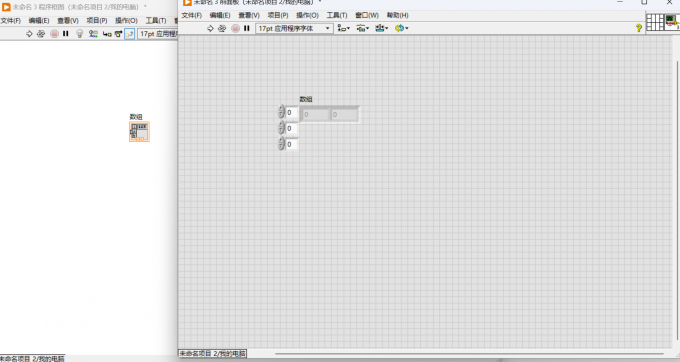Toggle Retain Wire Values in the block diagram toolbar
Viewport: 680px width, 362px height.
93,34
